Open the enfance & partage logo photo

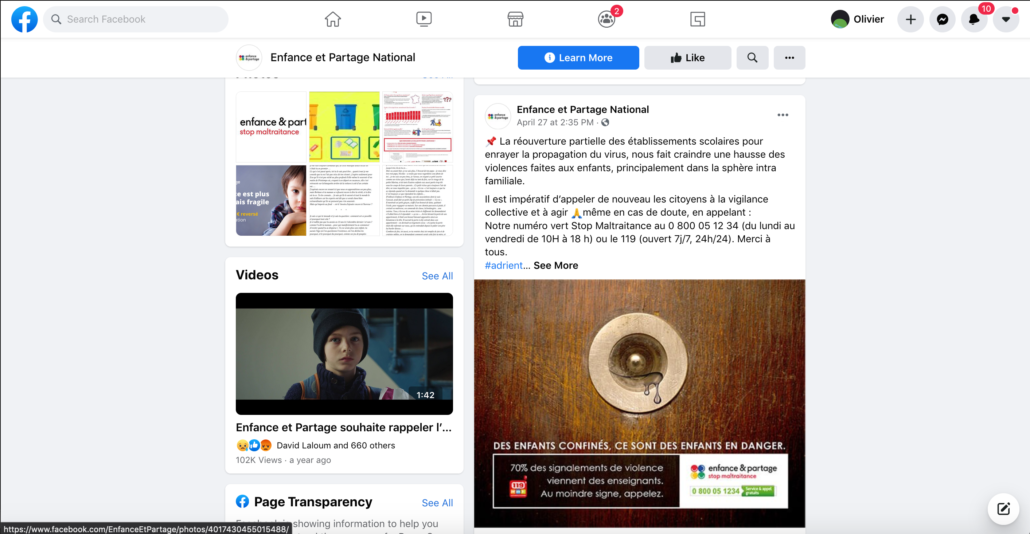click(271, 127)
